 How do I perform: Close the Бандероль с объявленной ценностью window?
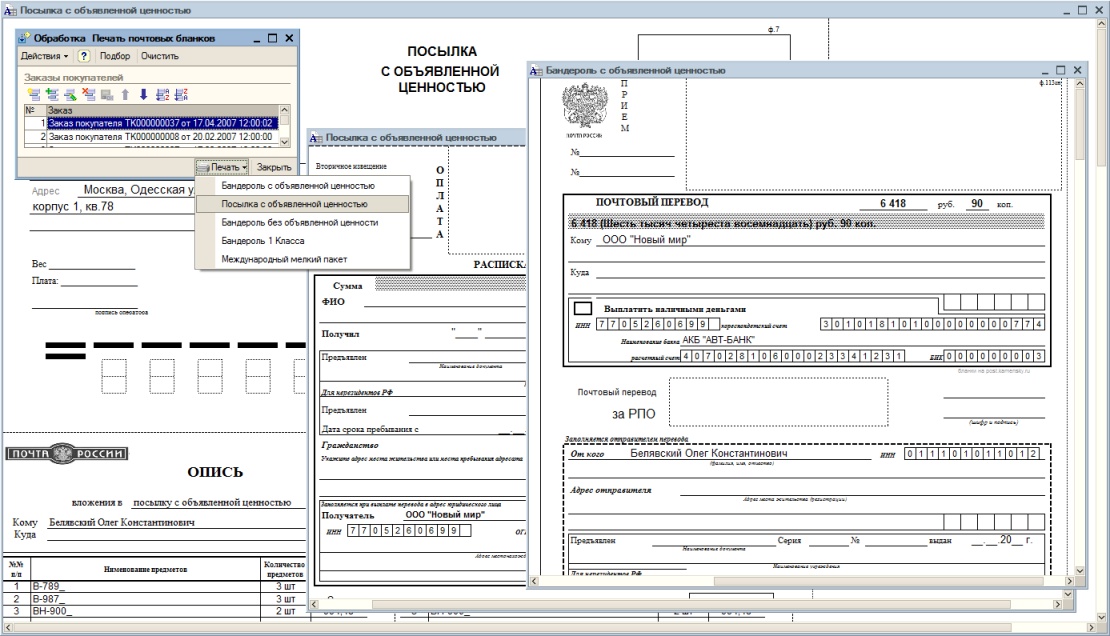[x=1077, y=70]
